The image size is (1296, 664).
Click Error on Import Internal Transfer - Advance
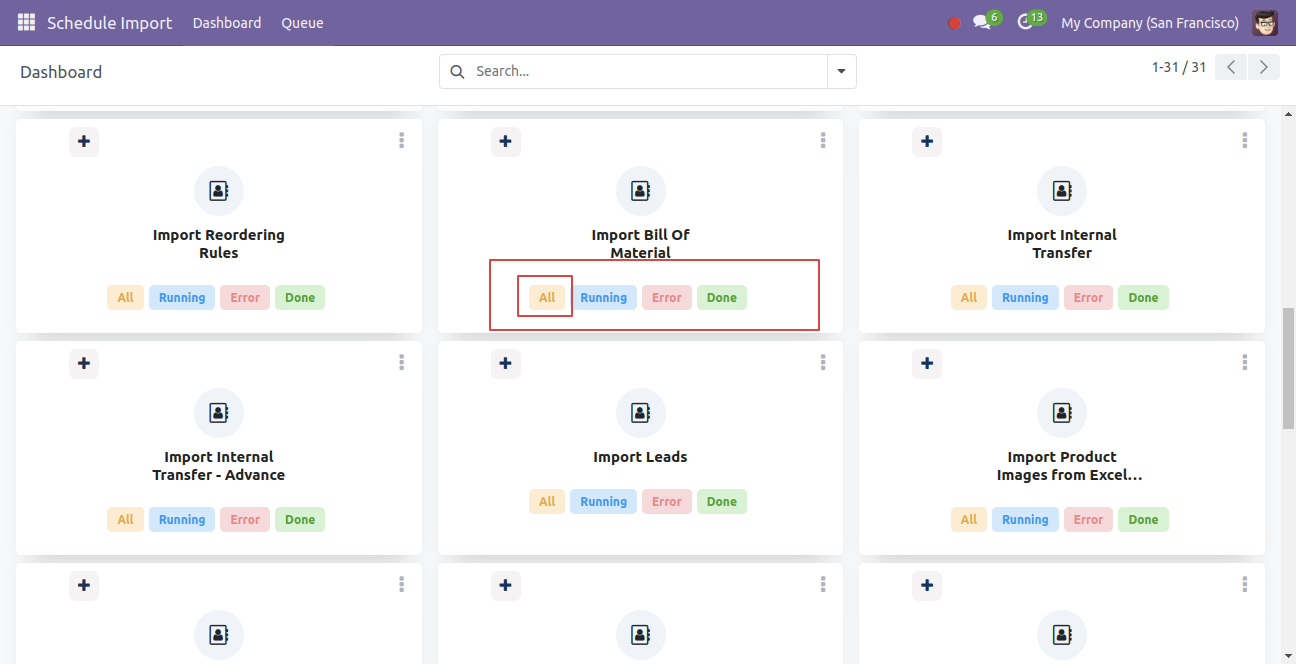point(245,520)
